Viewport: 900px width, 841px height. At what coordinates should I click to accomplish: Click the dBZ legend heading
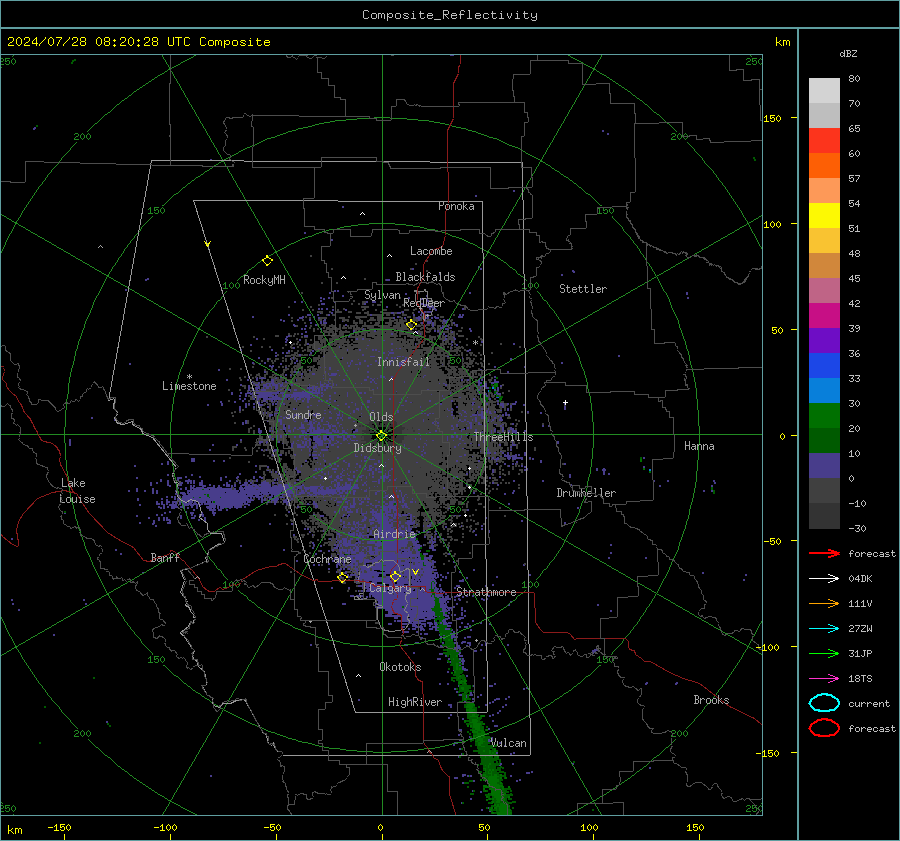(x=848, y=53)
